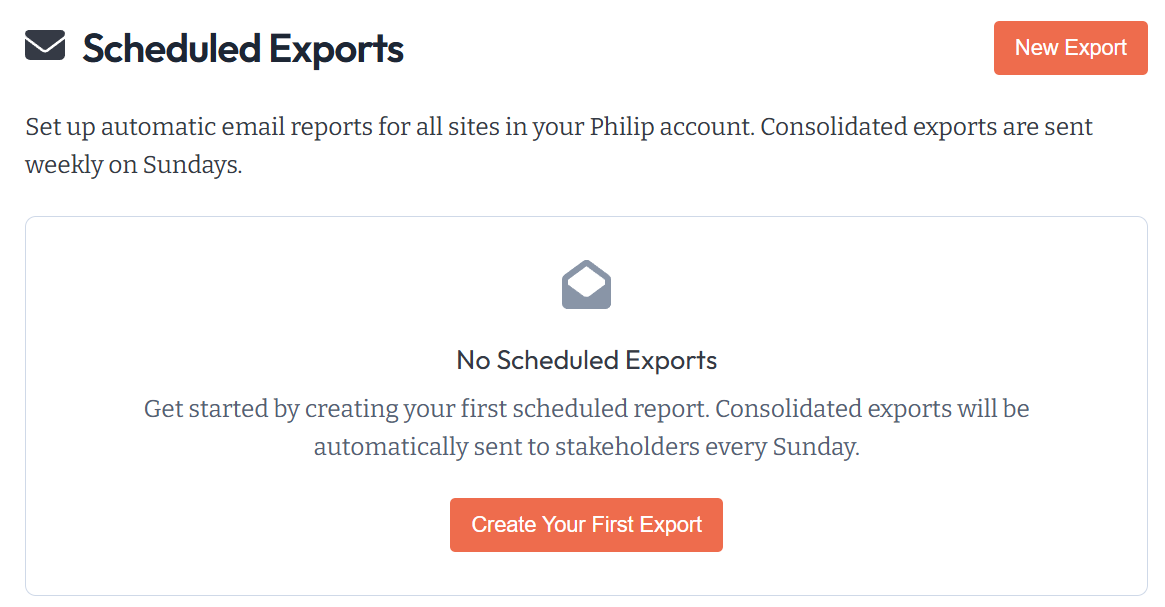Click the "Get started by creating" text
The height and width of the screenshot is (607, 1165).
click(x=263, y=409)
